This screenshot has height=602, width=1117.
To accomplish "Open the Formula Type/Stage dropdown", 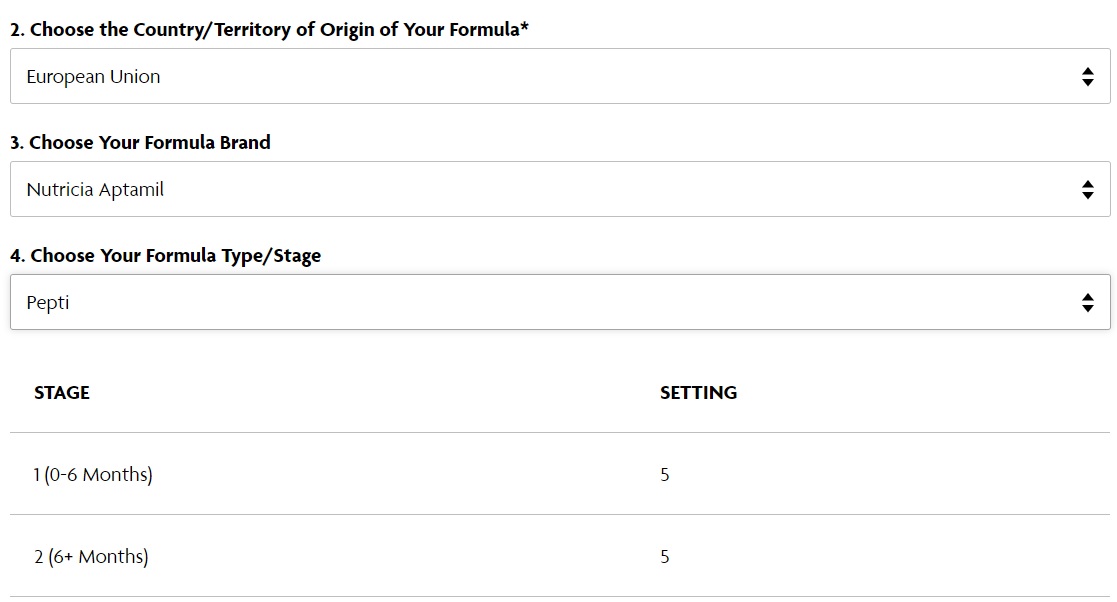I will [560, 302].
